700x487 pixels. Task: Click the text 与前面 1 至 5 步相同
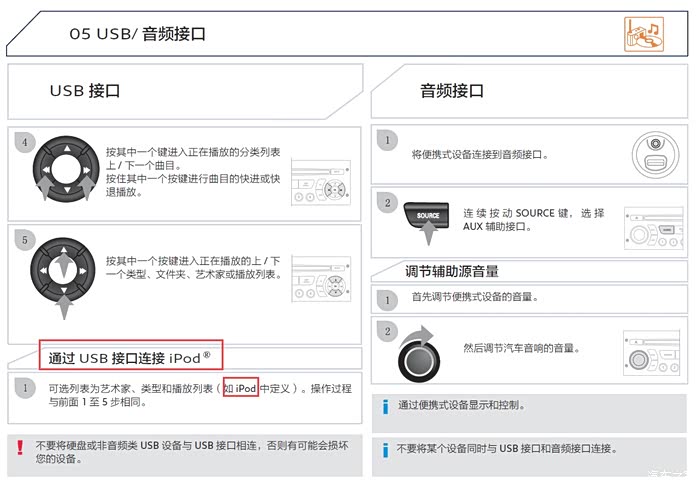pos(97,402)
